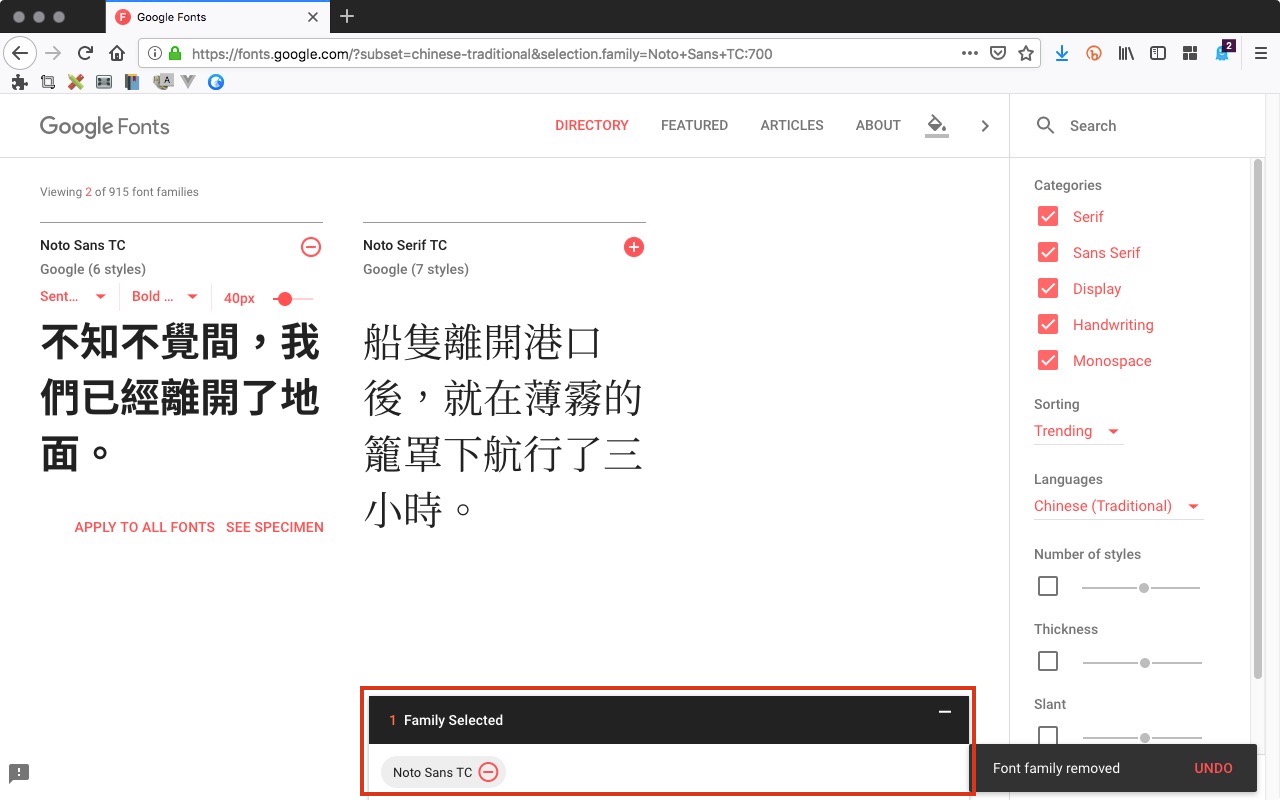The width and height of the screenshot is (1280, 800).
Task: Click the feedback icon in page corner
Action: point(19,773)
